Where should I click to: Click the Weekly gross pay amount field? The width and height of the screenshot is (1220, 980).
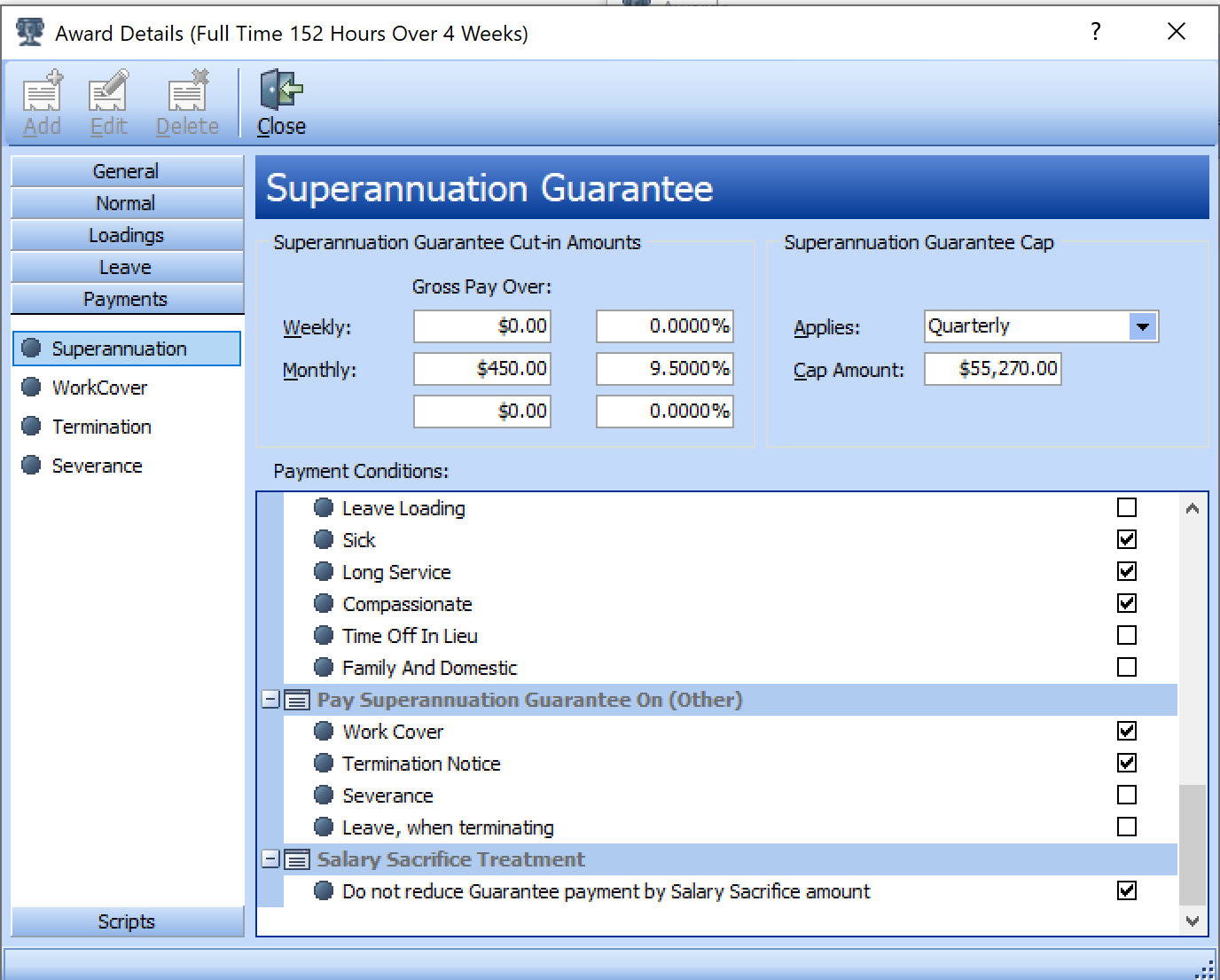[x=482, y=326]
